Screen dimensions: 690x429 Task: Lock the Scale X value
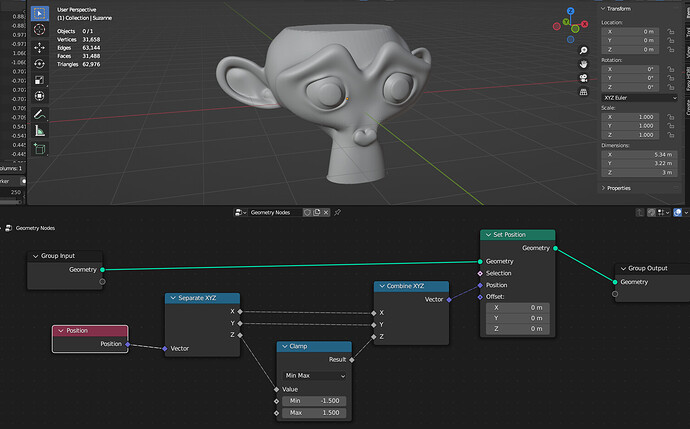[x=670, y=117]
